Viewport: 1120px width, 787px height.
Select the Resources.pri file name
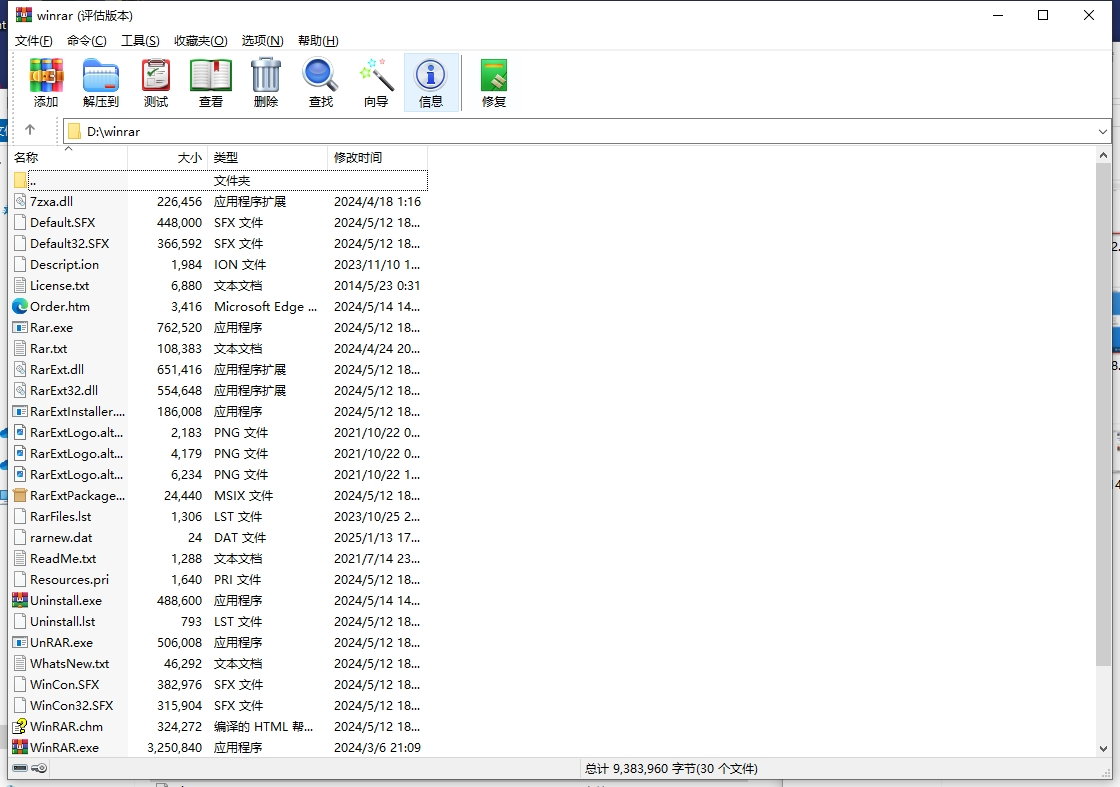[x=69, y=580]
